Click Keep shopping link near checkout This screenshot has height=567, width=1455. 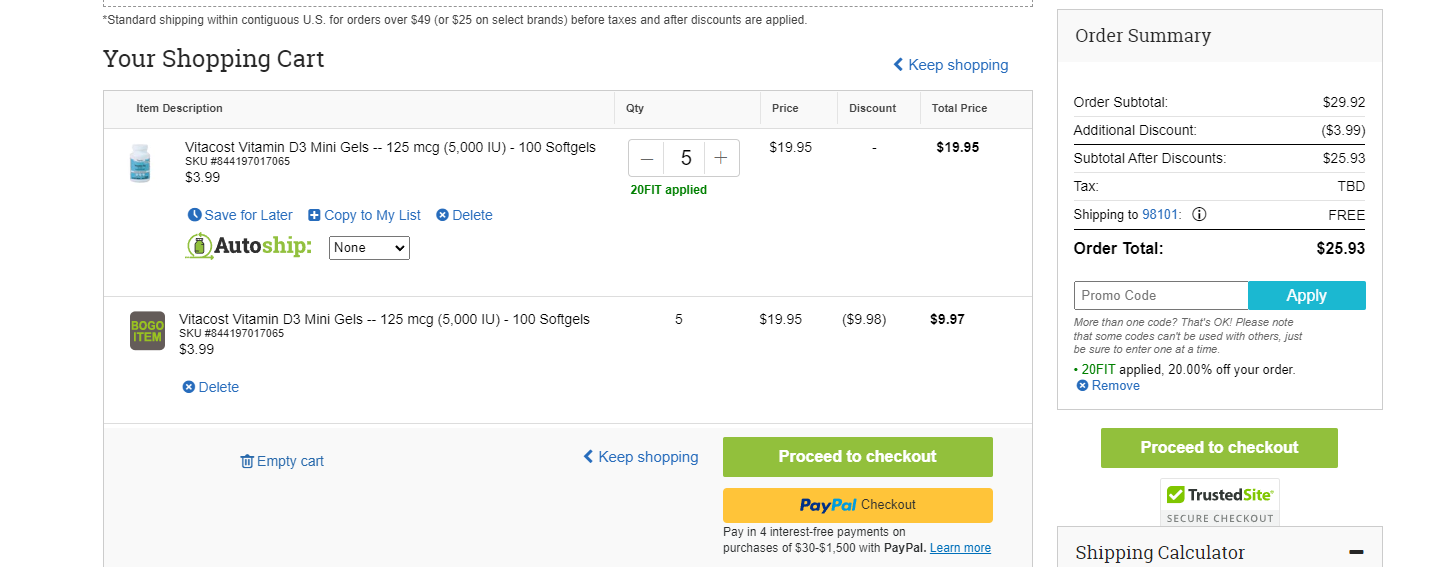641,457
